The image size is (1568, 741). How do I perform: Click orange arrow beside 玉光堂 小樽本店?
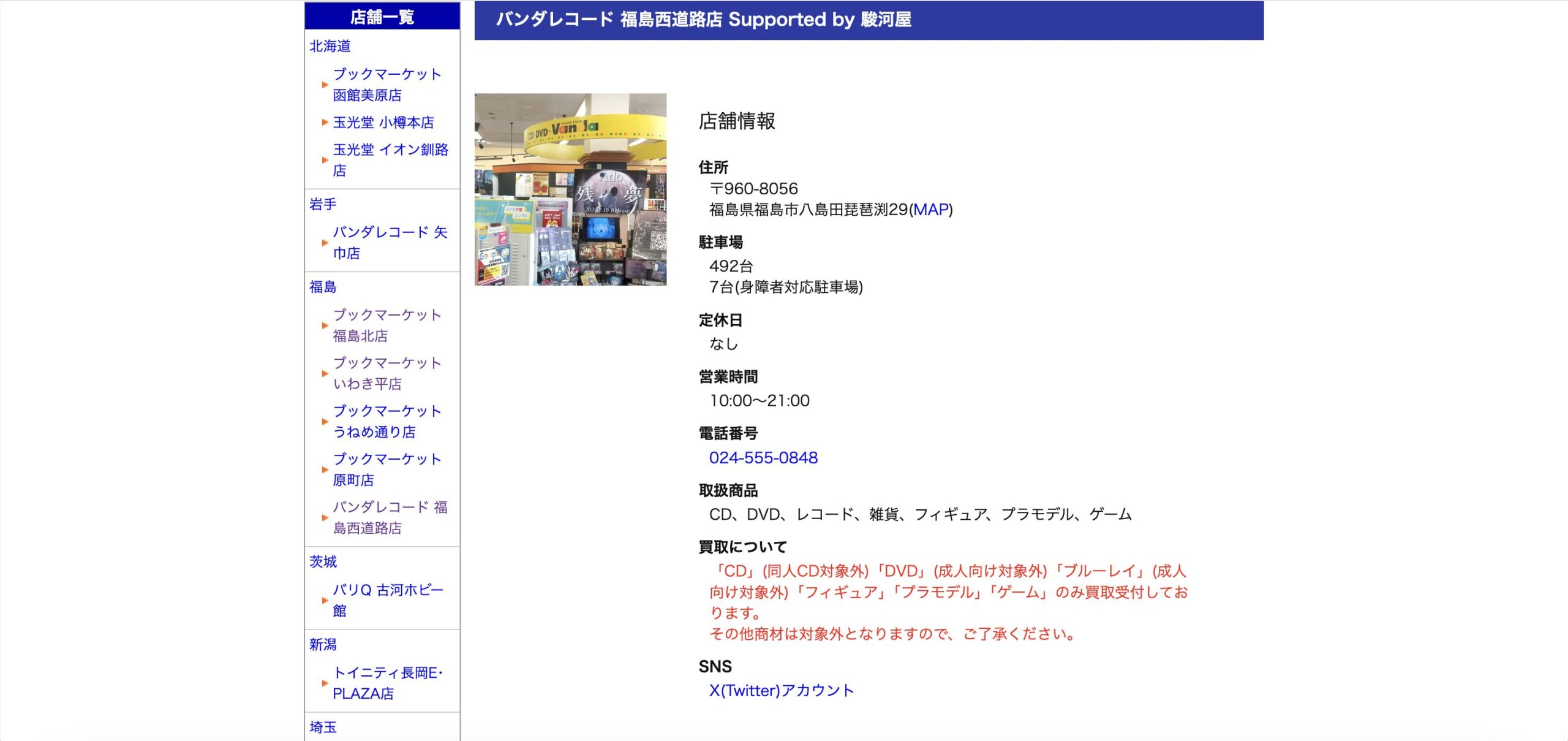pyautogui.click(x=325, y=123)
